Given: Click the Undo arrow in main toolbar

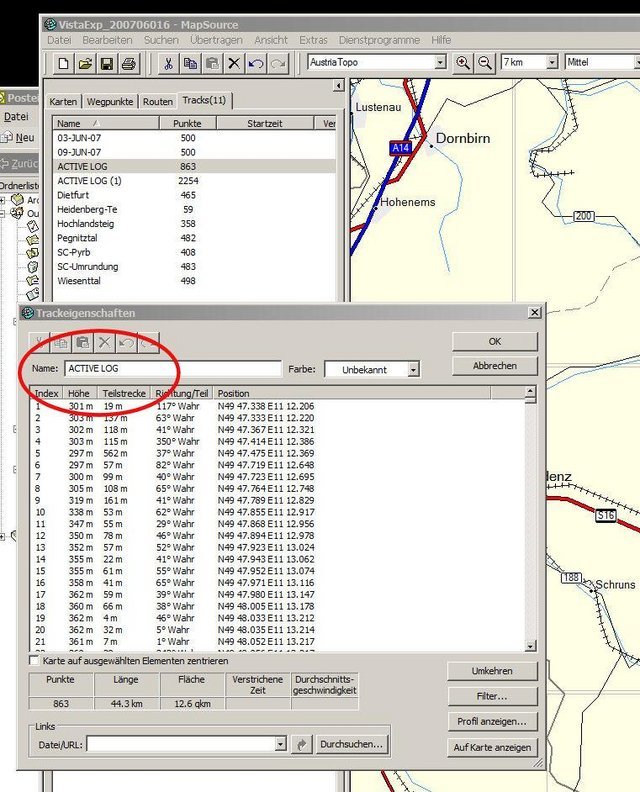Looking at the screenshot, I should (256, 63).
